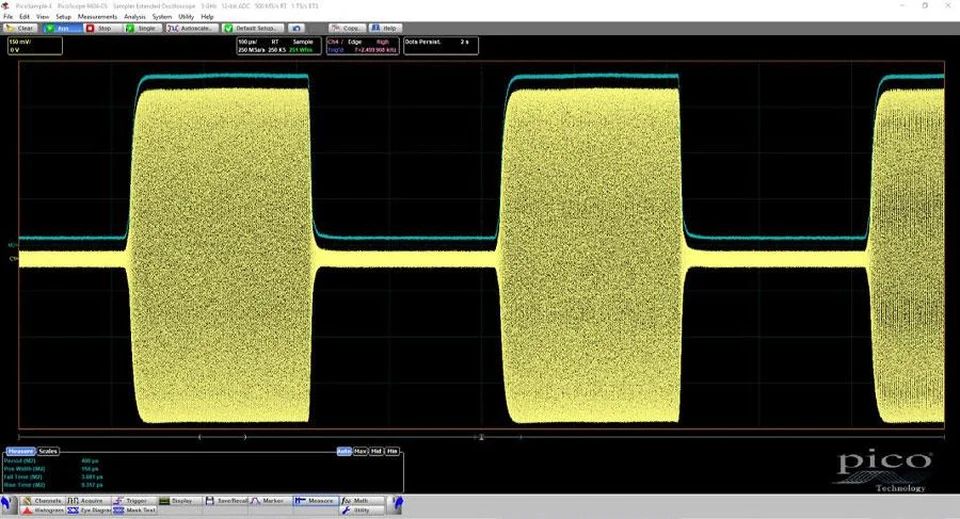960x519 pixels.
Task: Select the Auto measurement panel size
Action: point(345,452)
